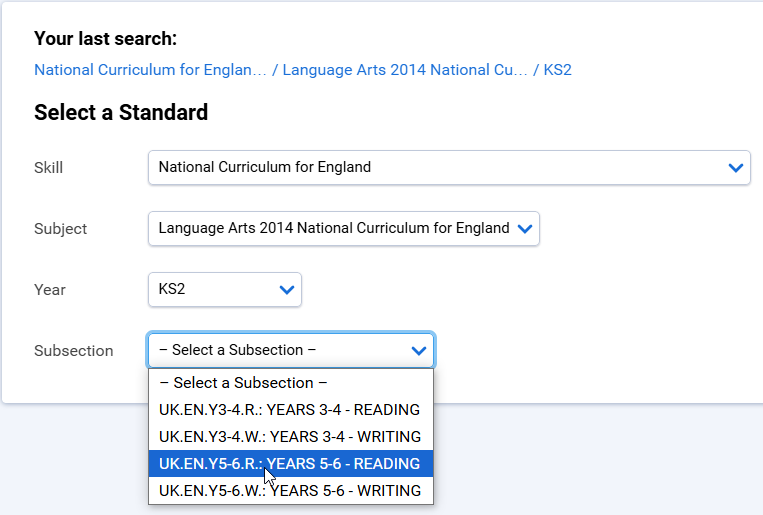Screen dimensions: 763x515
Task: Follow the 'Language Arts 2014 National Cu…' breadcrumb link
Action: (x=405, y=70)
